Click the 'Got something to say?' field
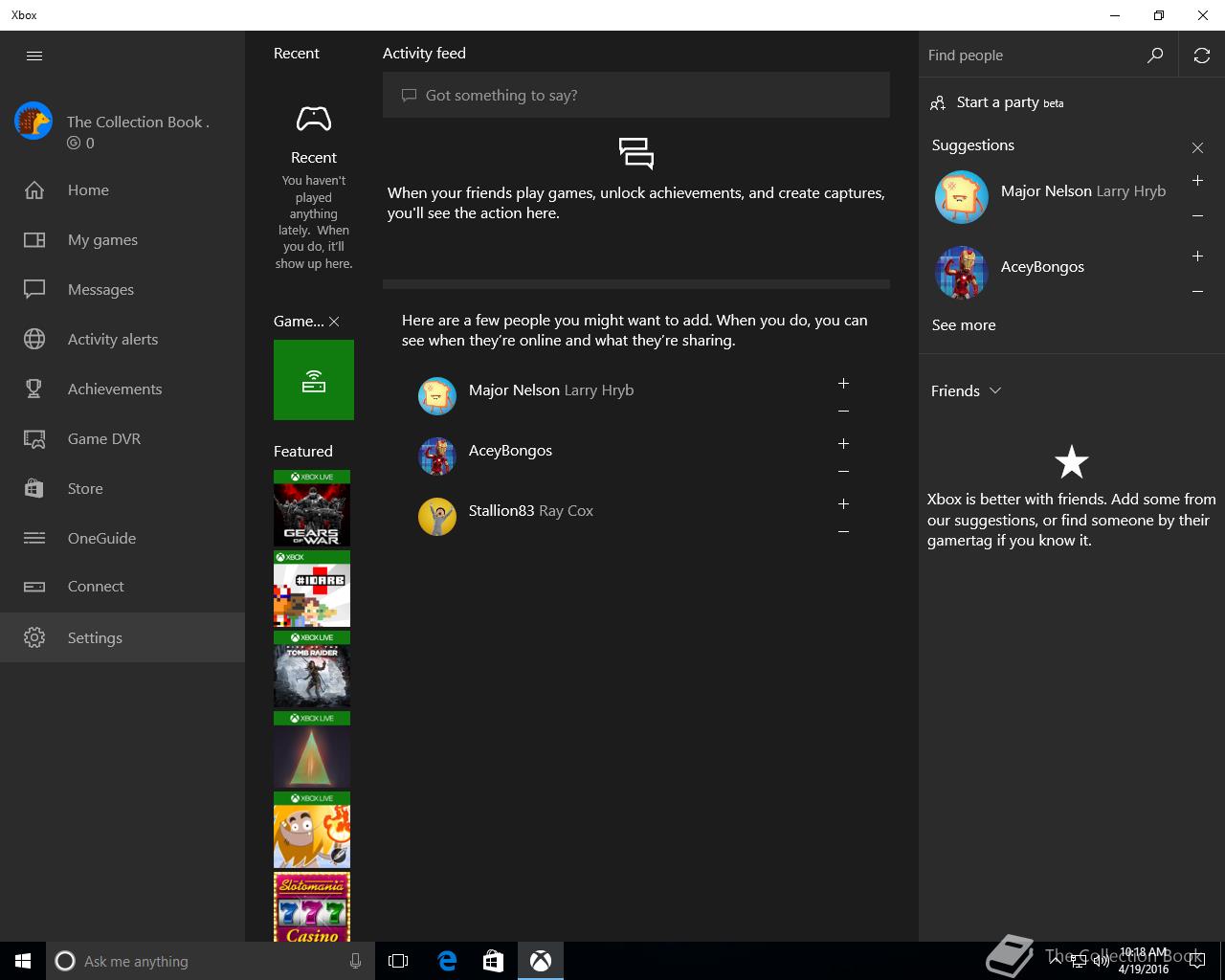Image resolution: width=1225 pixels, height=980 pixels. pos(636,96)
